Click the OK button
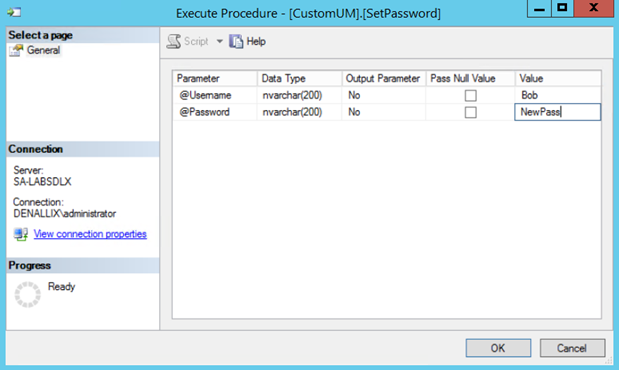Viewport: 619px width, 370px height. pyautogui.click(x=498, y=348)
